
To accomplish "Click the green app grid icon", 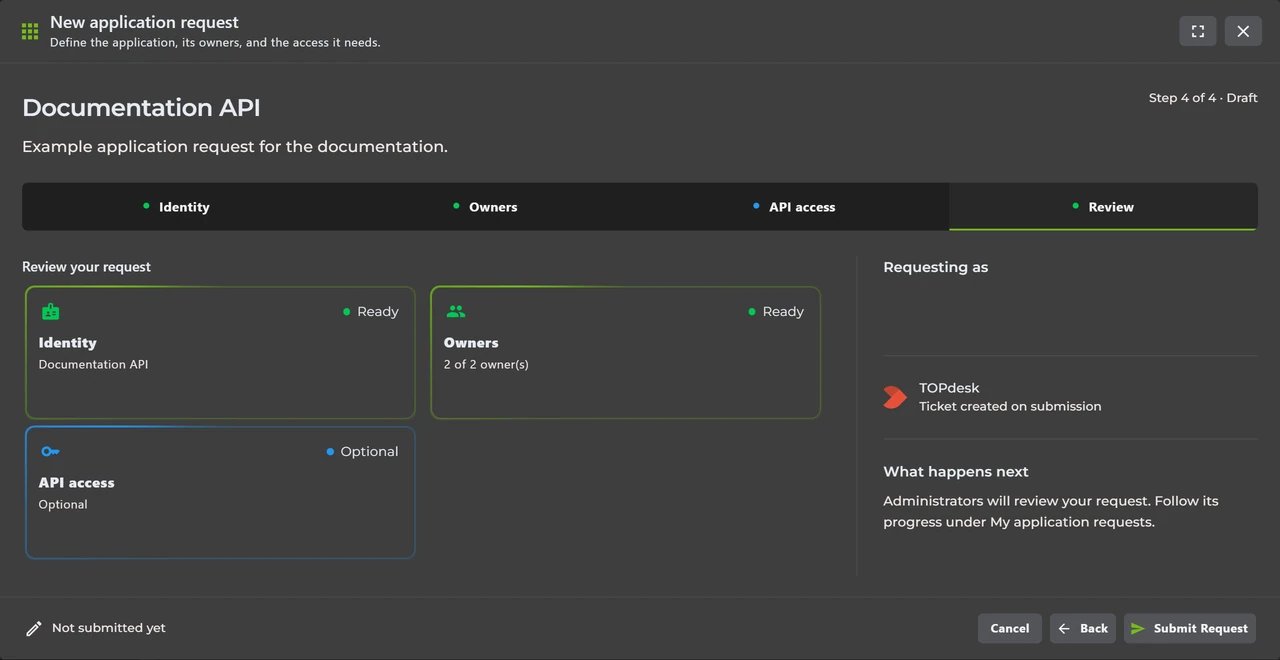I will [30, 31].
